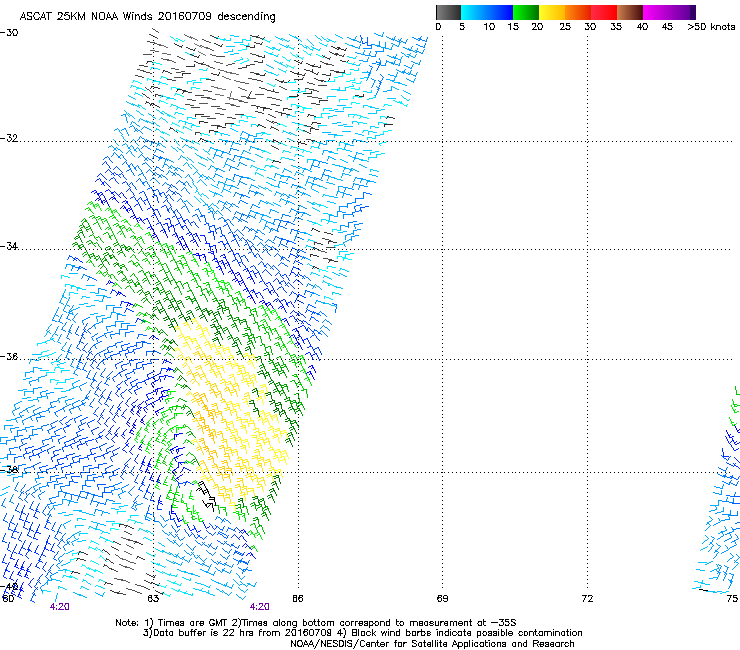
Task: Select the brown 35-40 knots legend swatch
Action: coord(630,12)
